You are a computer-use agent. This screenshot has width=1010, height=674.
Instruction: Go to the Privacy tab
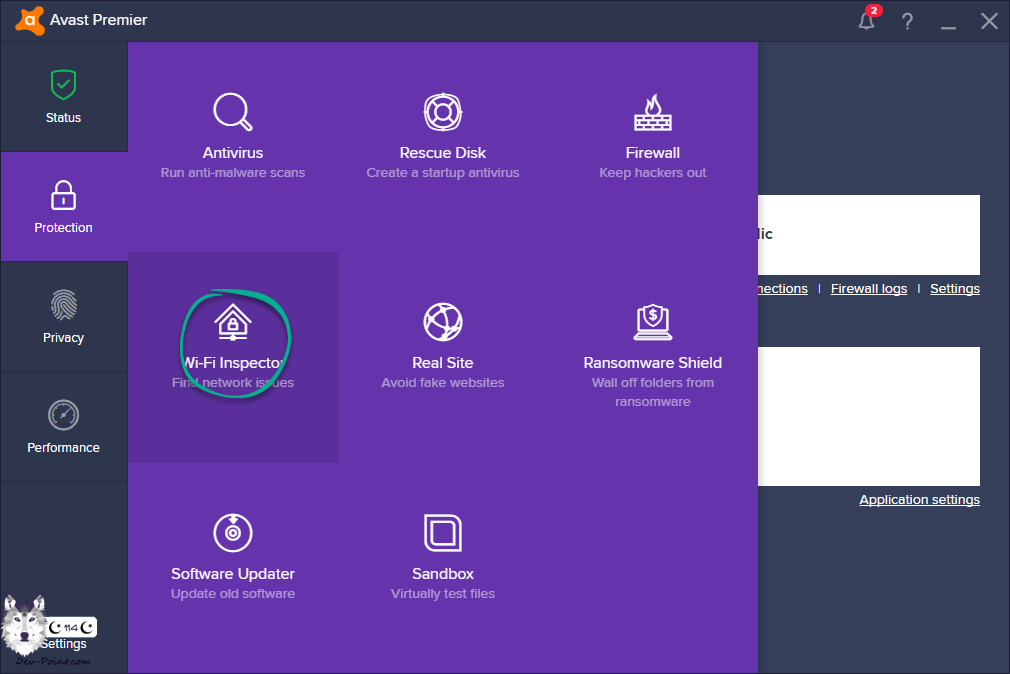63,317
